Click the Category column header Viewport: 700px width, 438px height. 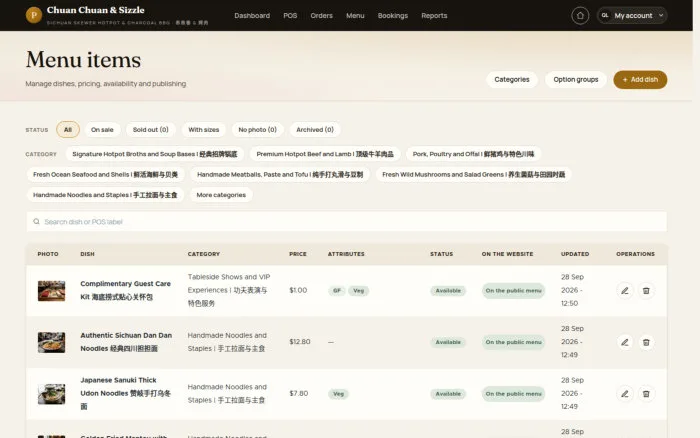pyautogui.click(x=204, y=254)
